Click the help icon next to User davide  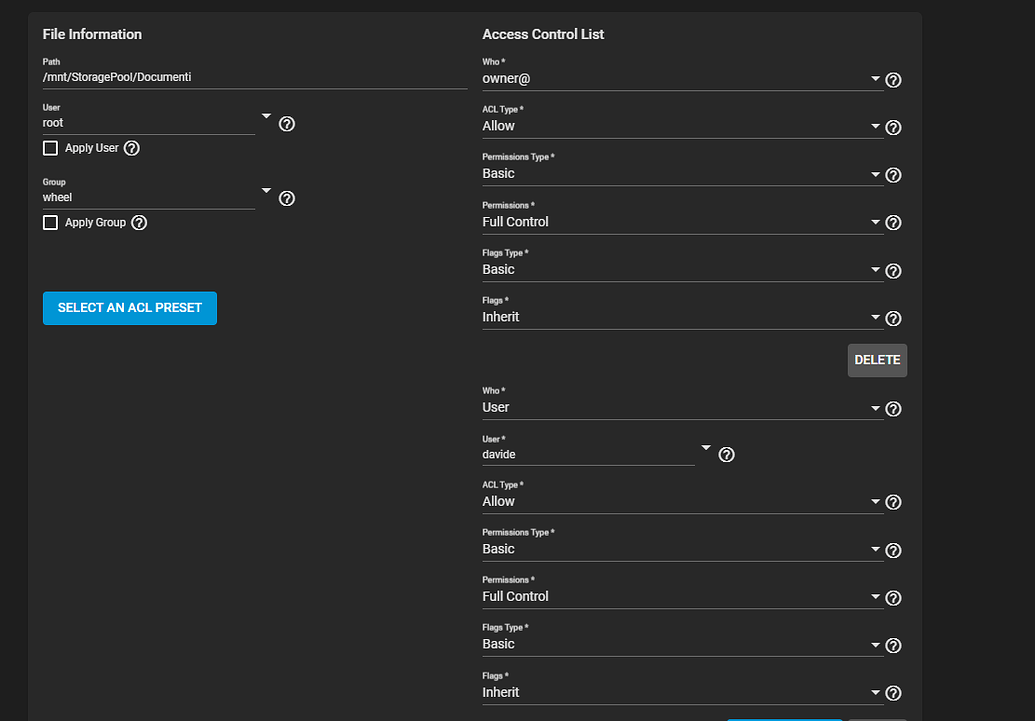[x=726, y=454]
